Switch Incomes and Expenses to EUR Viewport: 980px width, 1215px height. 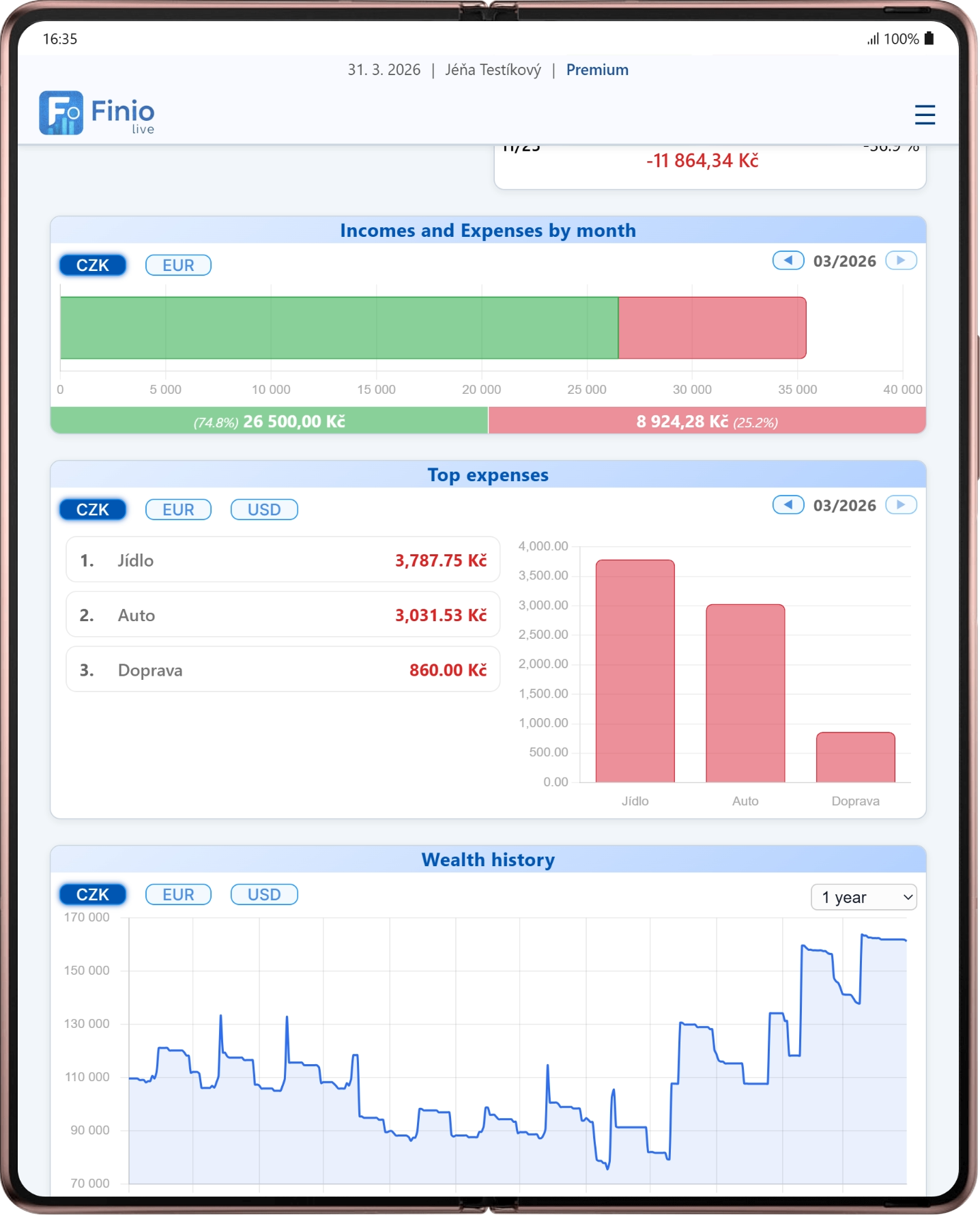click(x=178, y=266)
